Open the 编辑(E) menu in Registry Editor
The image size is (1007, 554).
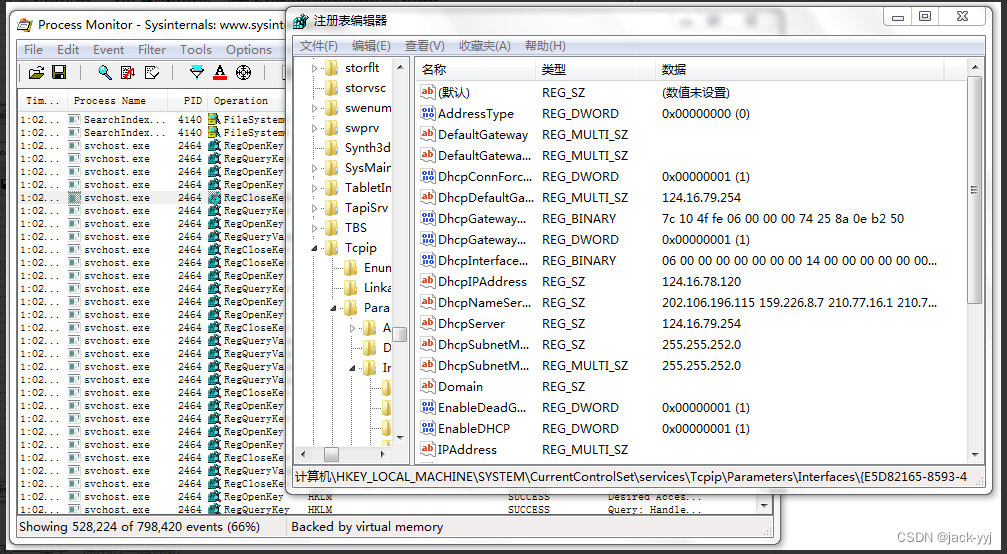tap(371, 46)
